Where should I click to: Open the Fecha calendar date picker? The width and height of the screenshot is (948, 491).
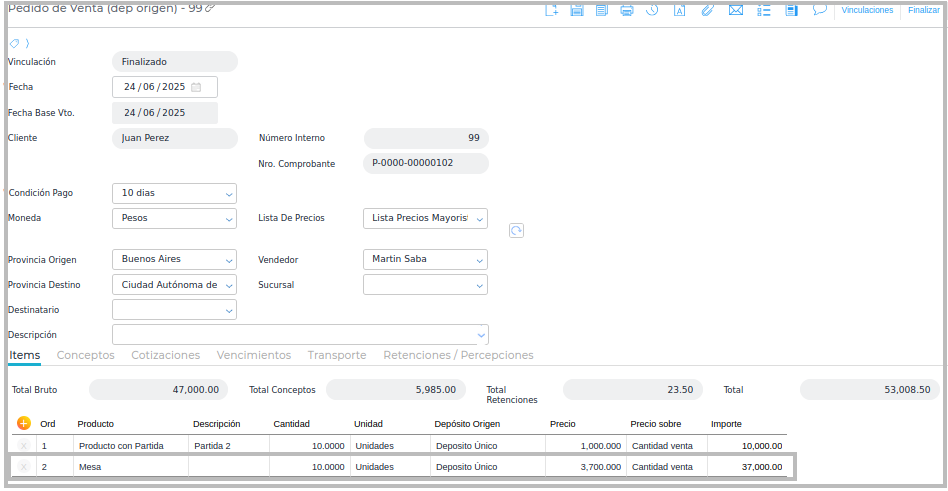coord(196,88)
